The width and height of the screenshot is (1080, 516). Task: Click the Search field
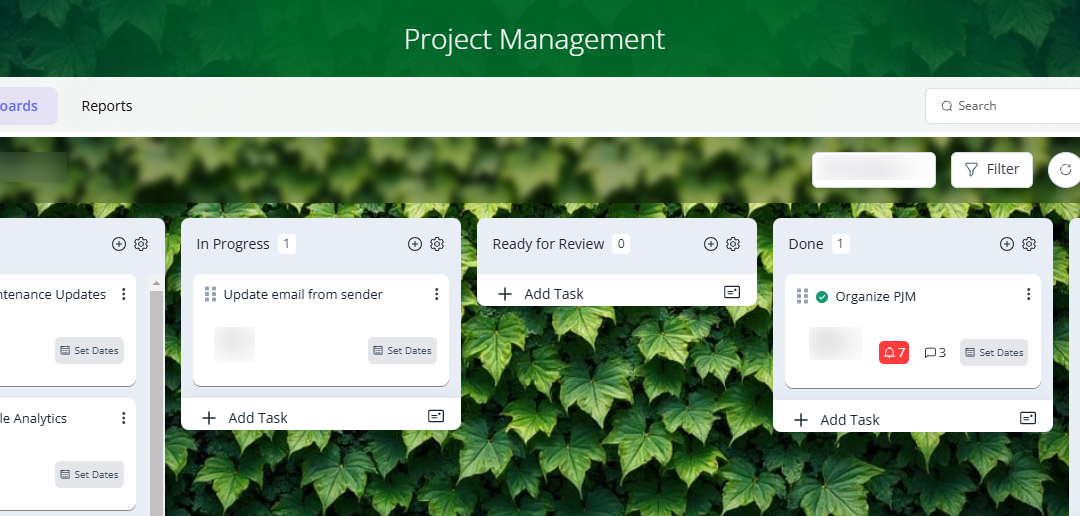[1003, 106]
